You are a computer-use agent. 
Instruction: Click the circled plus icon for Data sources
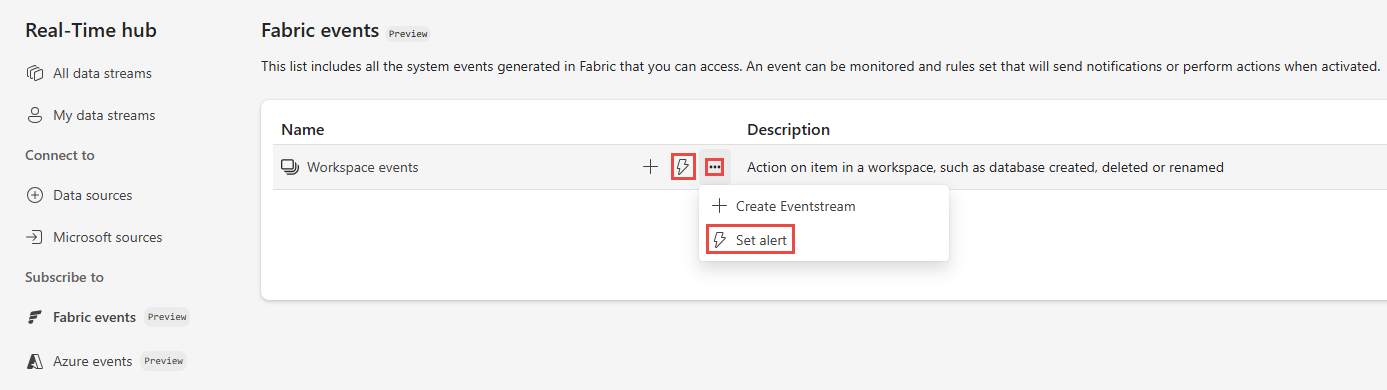(34, 195)
